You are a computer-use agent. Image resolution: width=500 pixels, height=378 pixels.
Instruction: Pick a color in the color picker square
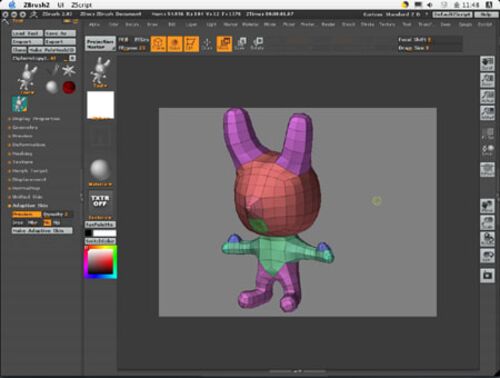click(101, 262)
